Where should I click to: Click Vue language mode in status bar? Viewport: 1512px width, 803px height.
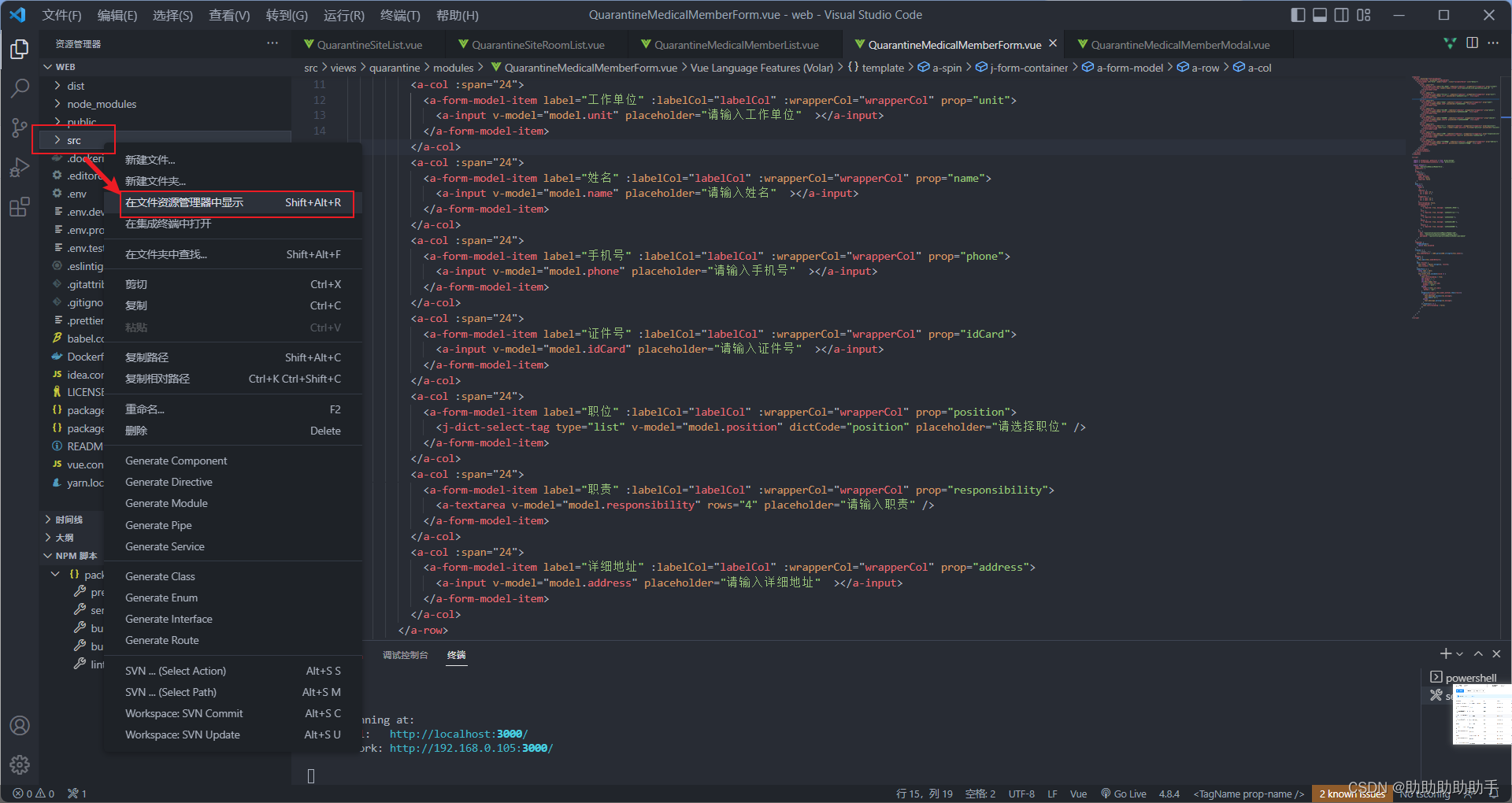click(1078, 794)
